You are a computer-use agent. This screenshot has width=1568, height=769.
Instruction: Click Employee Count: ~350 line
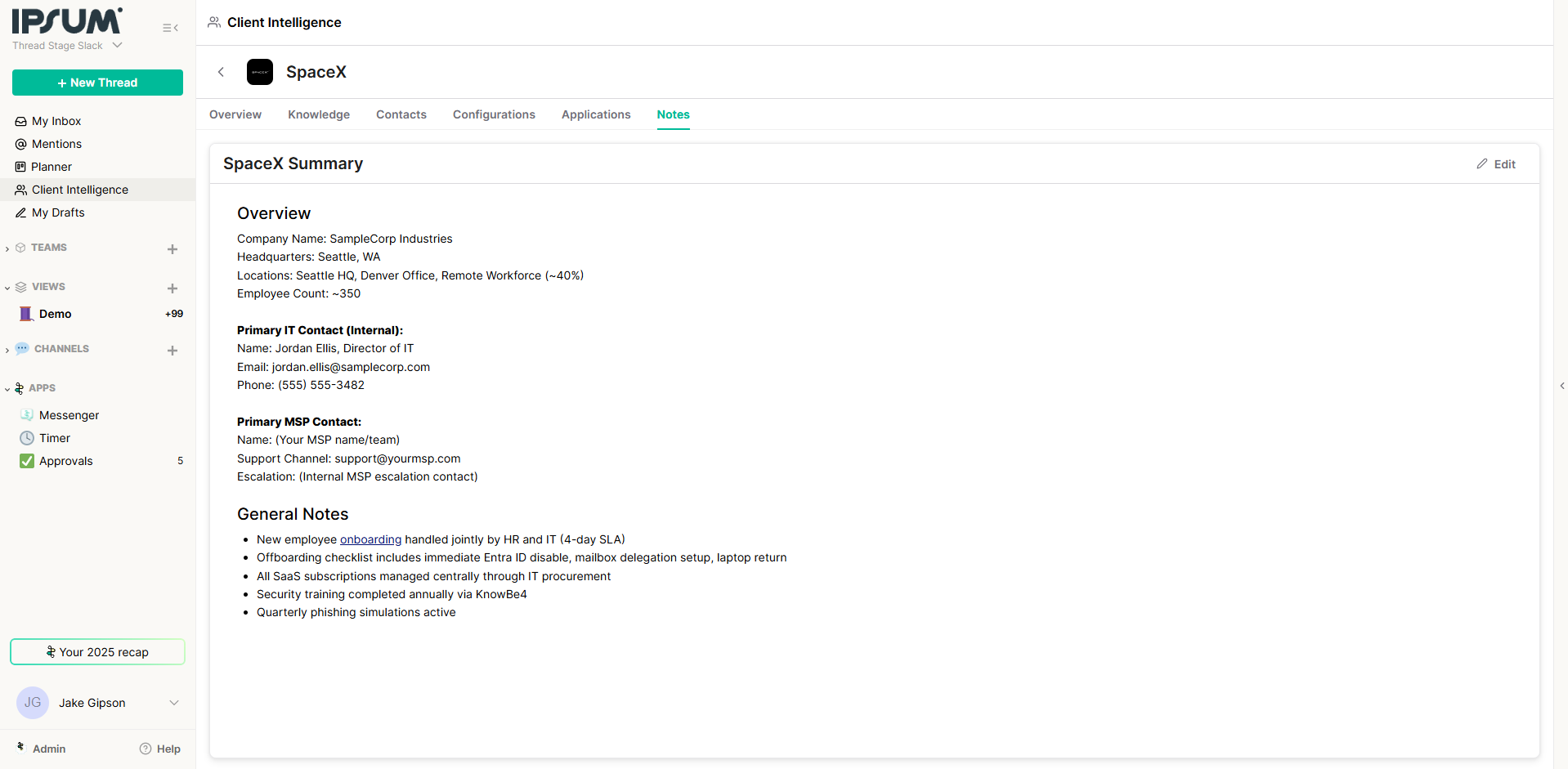(298, 293)
